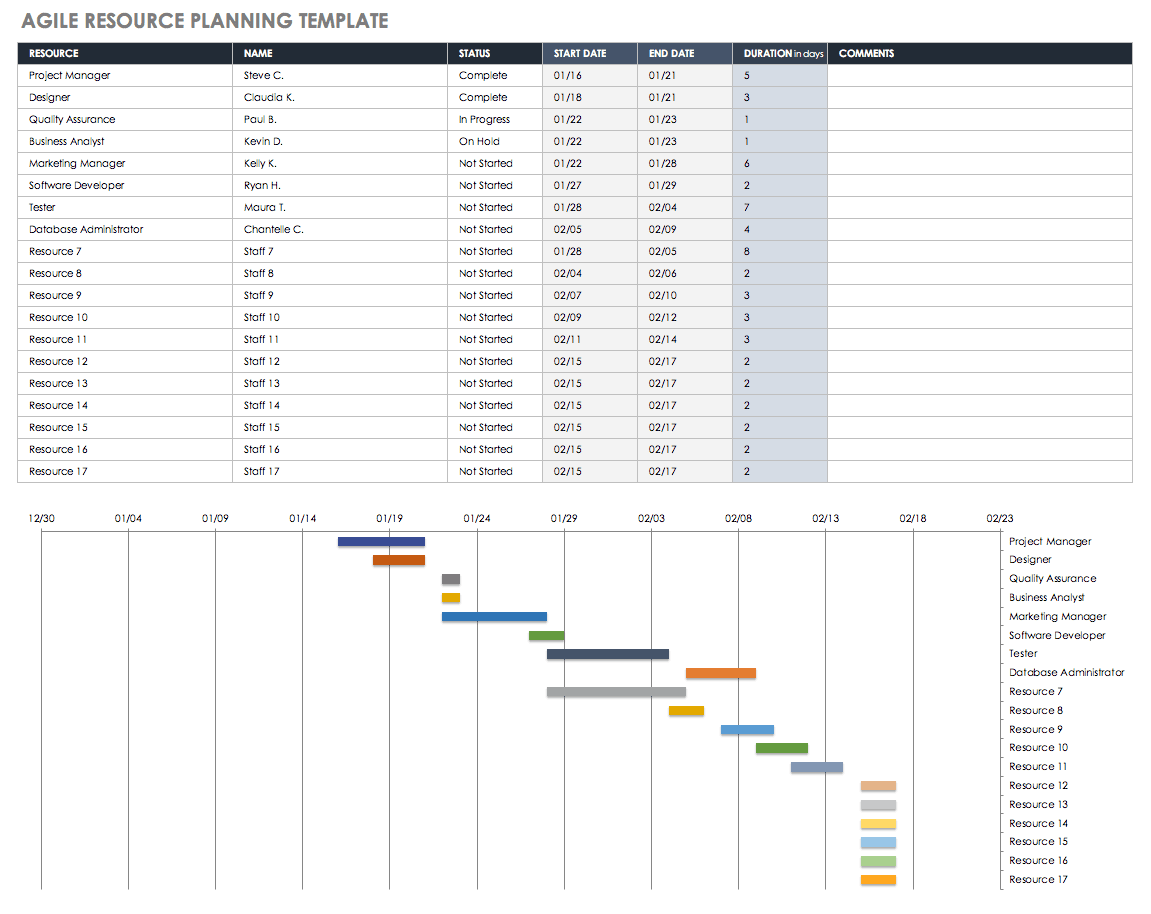This screenshot has height=914, width=1151.
Task: Select the orange Designer bar on the chart
Action: point(400,560)
